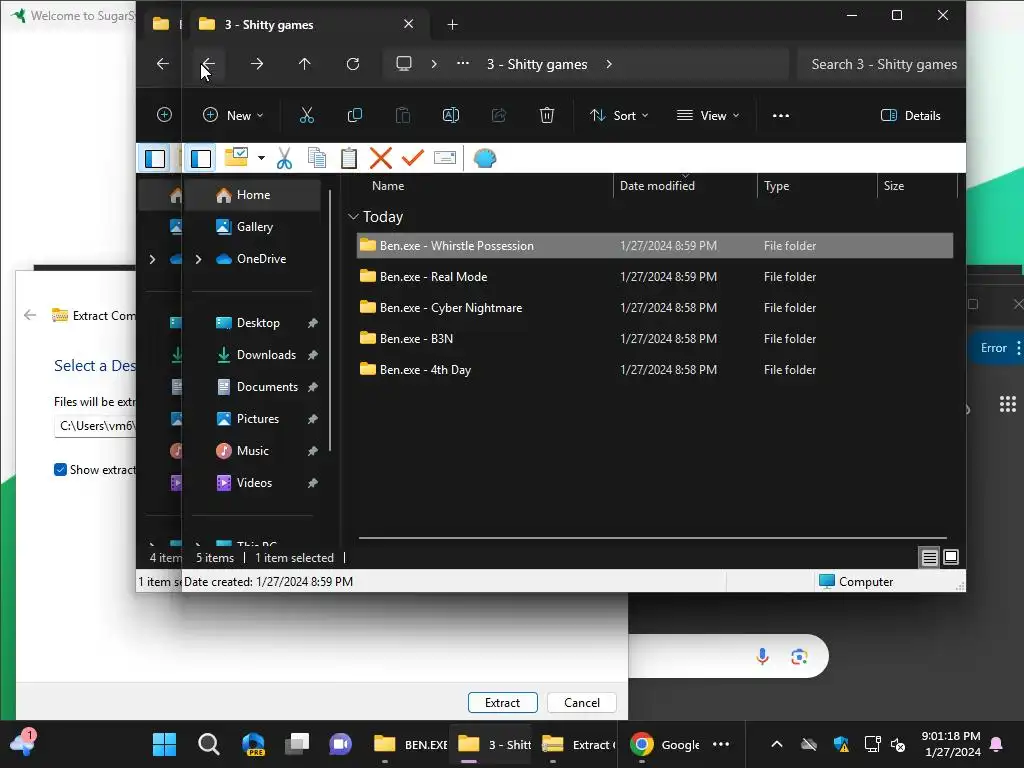This screenshot has height=768, width=1024.
Task: Go up one folder level arrow
Action: pos(304,64)
